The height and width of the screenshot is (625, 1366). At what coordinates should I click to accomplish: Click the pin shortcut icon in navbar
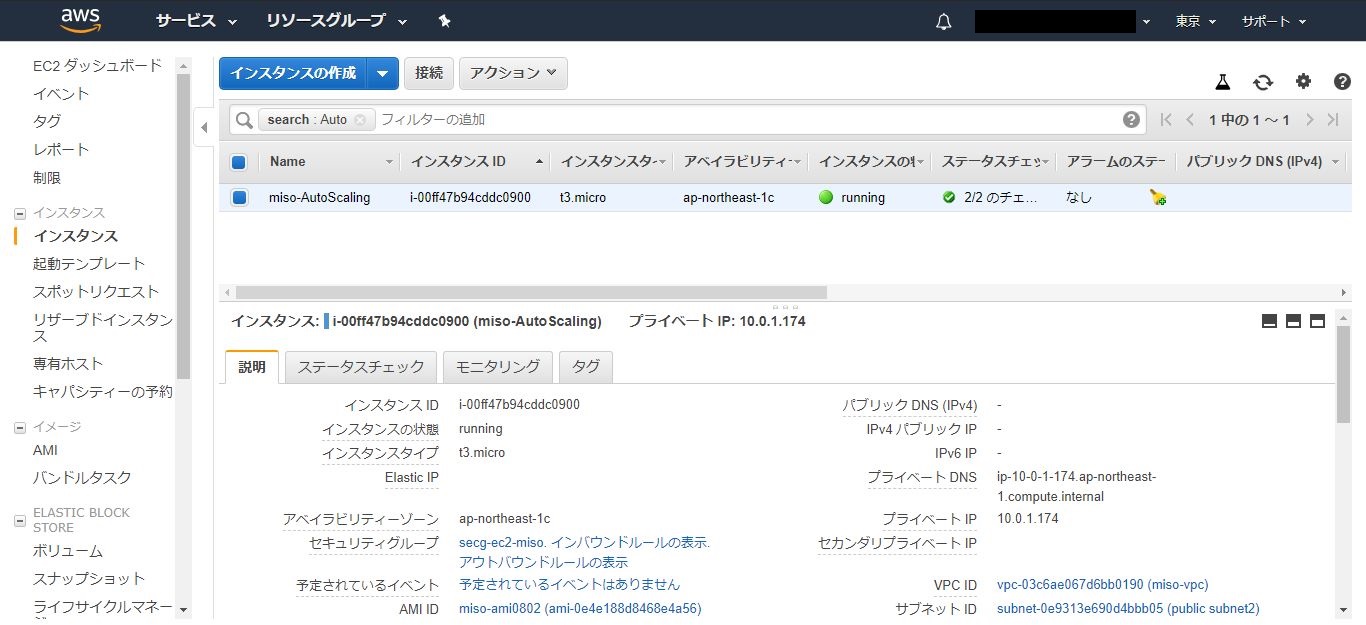[445, 21]
